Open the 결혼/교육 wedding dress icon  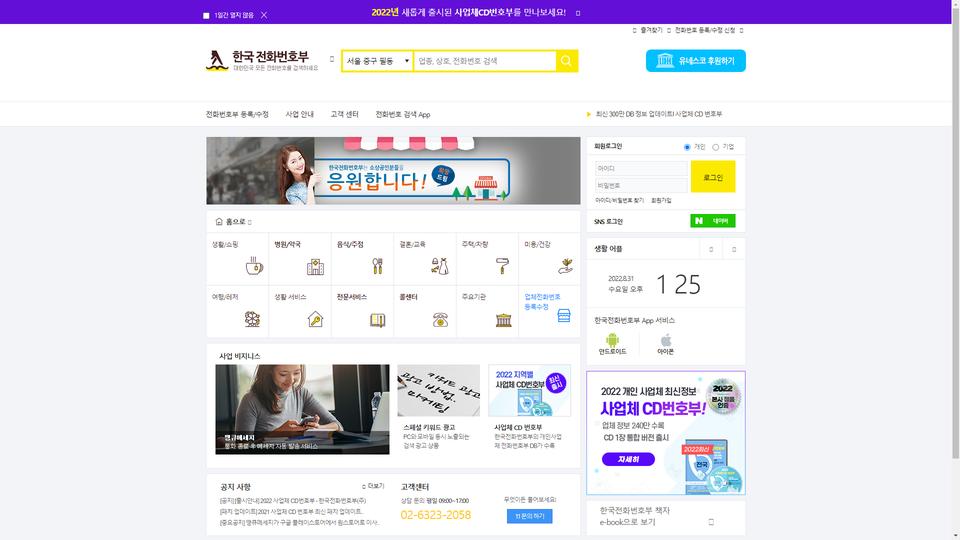440,266
